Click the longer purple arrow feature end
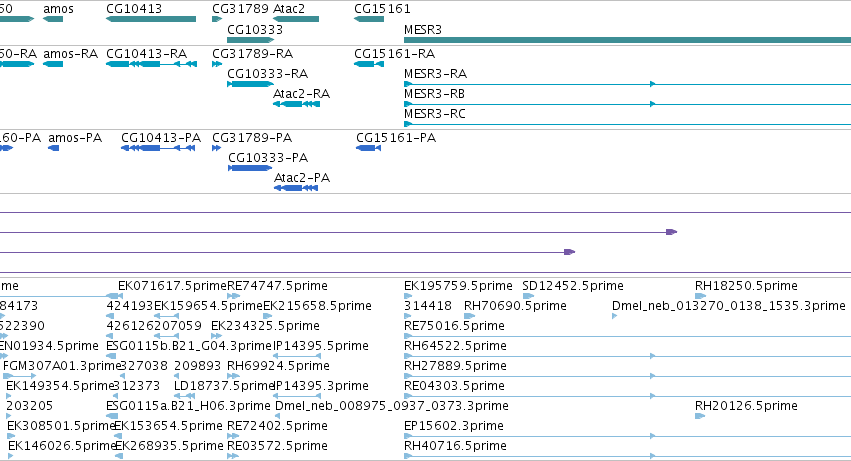 (x=672, y=232)
